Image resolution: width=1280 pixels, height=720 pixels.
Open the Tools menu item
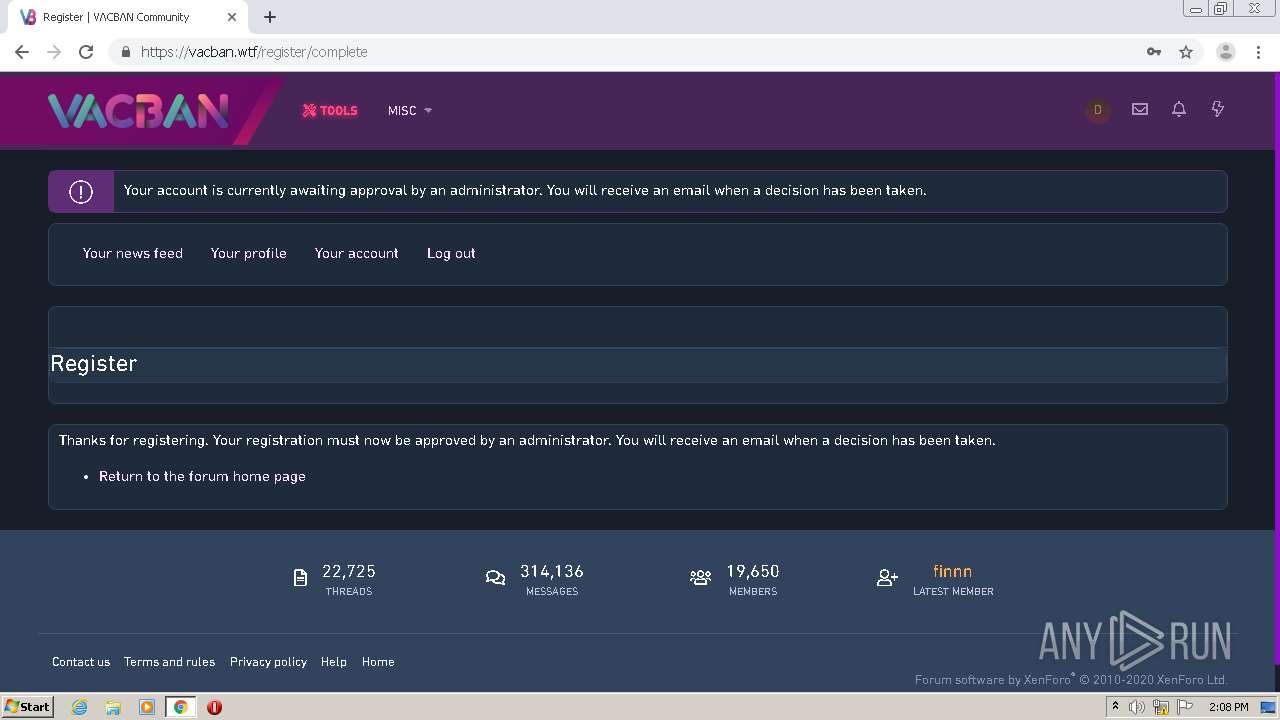[x=330, y=111]
